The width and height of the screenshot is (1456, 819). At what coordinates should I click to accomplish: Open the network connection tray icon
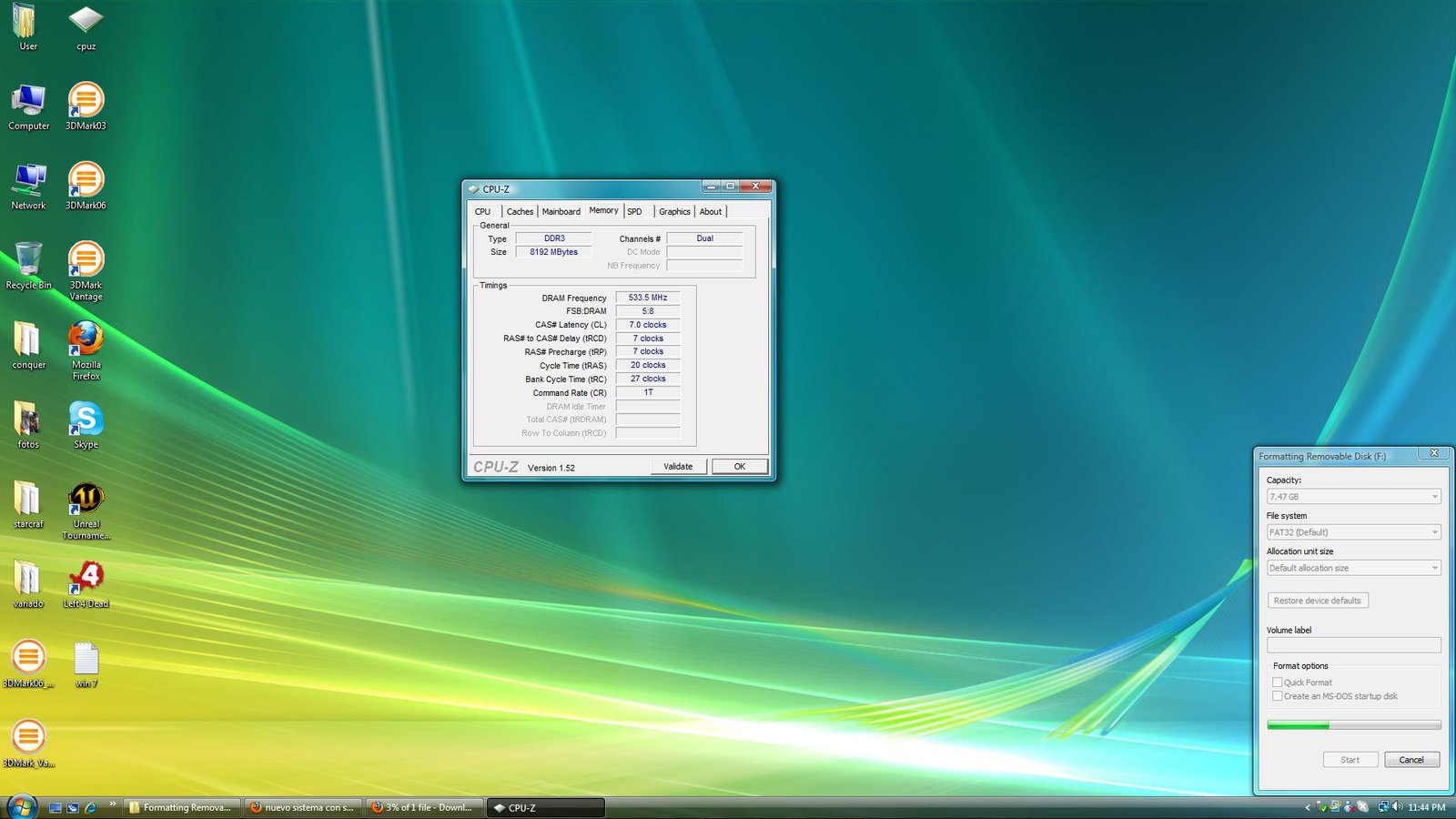tap(1384, 807)
